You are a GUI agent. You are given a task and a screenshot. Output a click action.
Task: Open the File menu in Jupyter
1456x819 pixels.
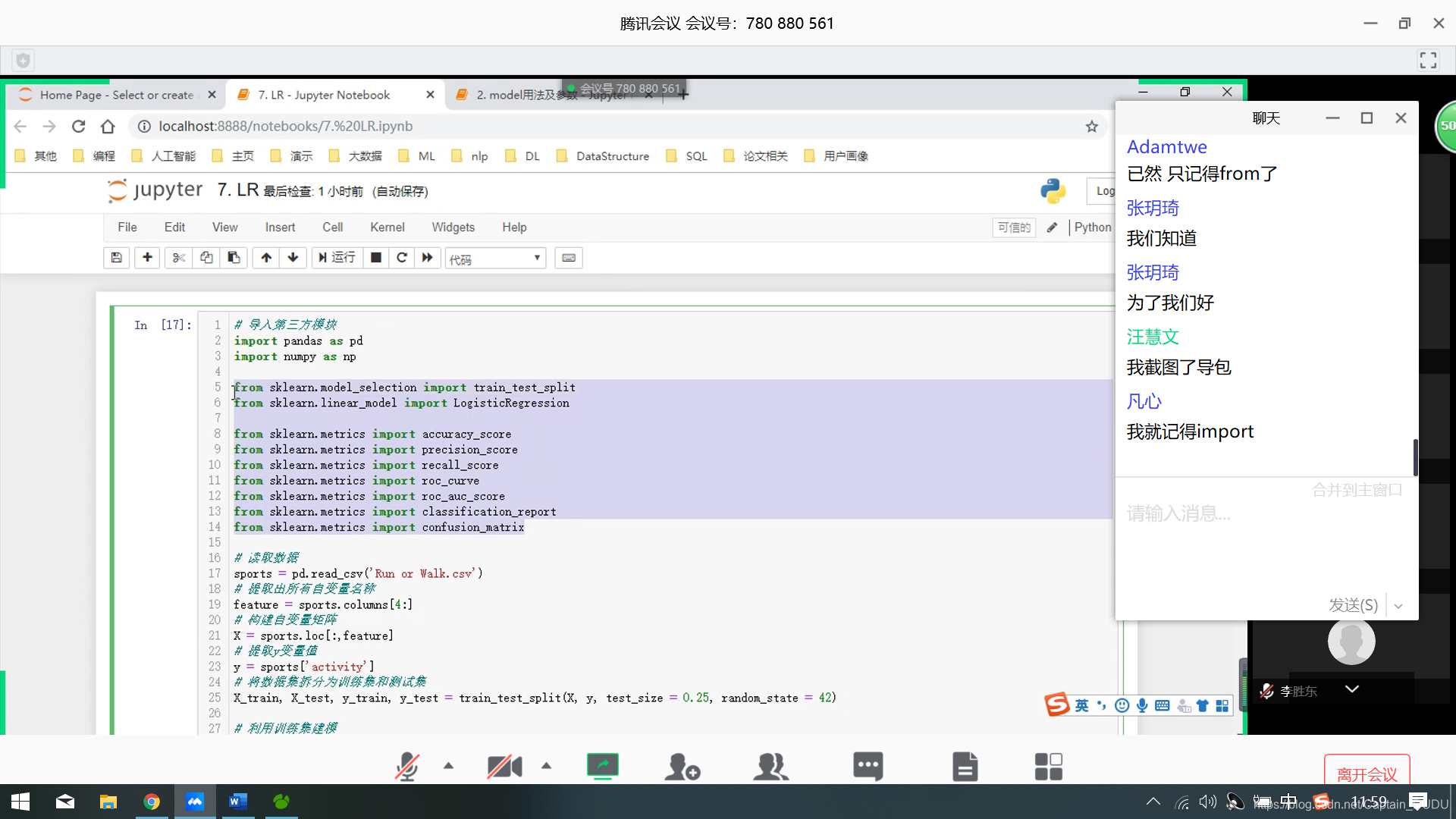tap(127, 227)
